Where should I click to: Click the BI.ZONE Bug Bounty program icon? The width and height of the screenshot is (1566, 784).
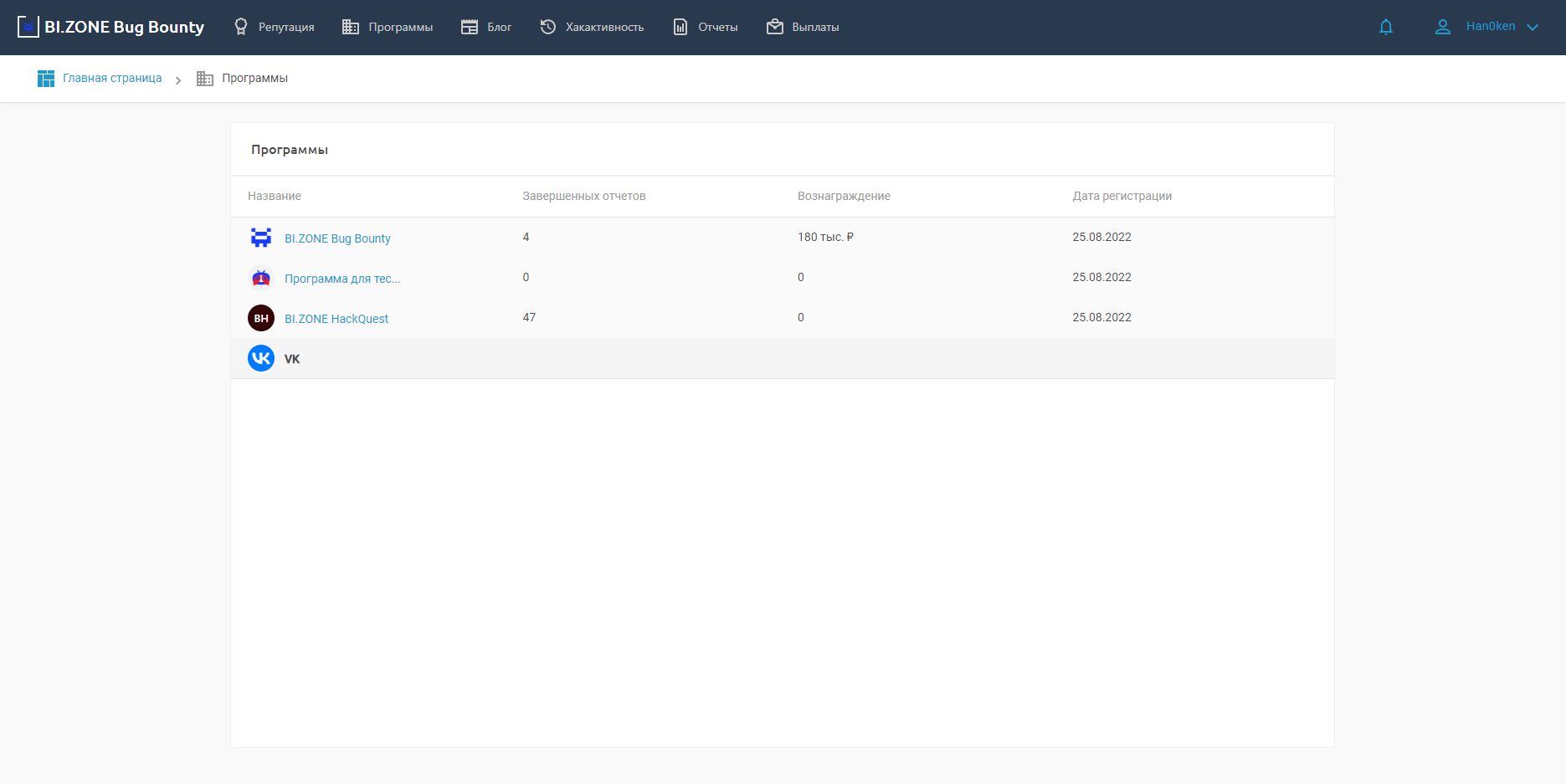261,238
